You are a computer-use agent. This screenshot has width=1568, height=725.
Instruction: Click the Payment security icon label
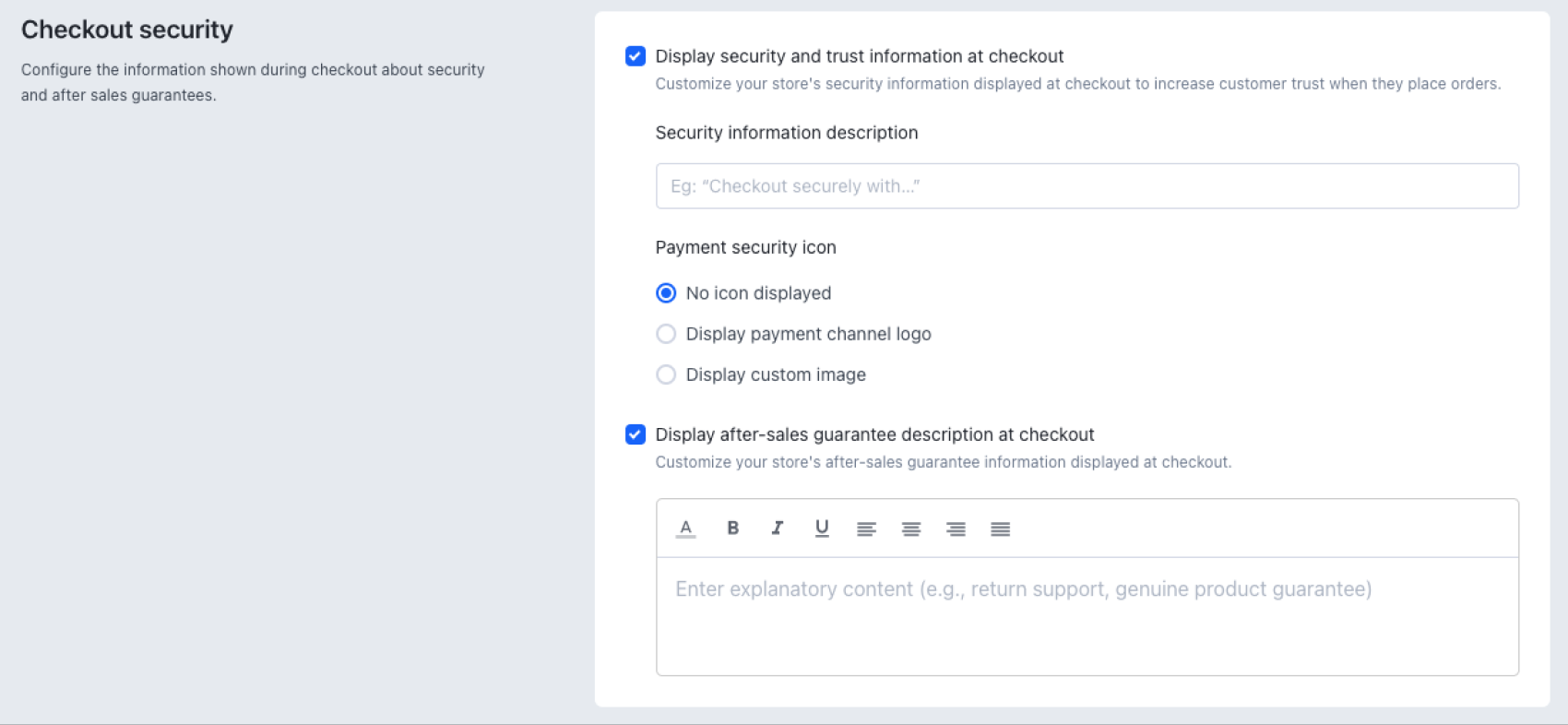click(x=746, y=247)
